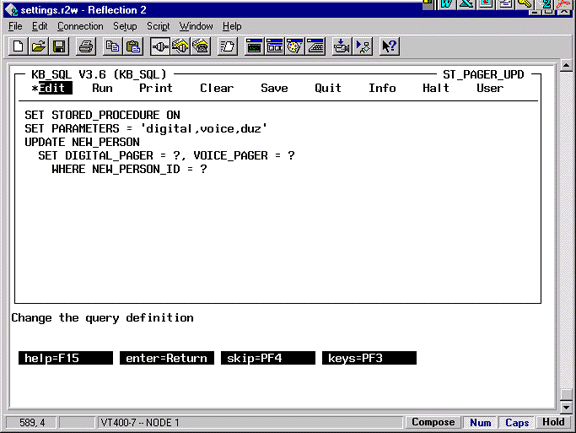Click the 'Change the query definition' hint text

coord(102,318)
